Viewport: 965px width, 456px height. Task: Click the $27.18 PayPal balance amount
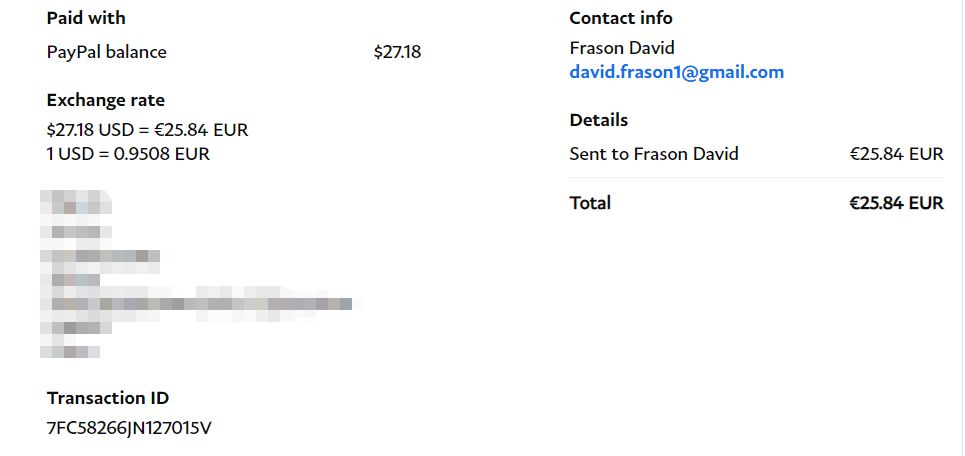point(397,52)
